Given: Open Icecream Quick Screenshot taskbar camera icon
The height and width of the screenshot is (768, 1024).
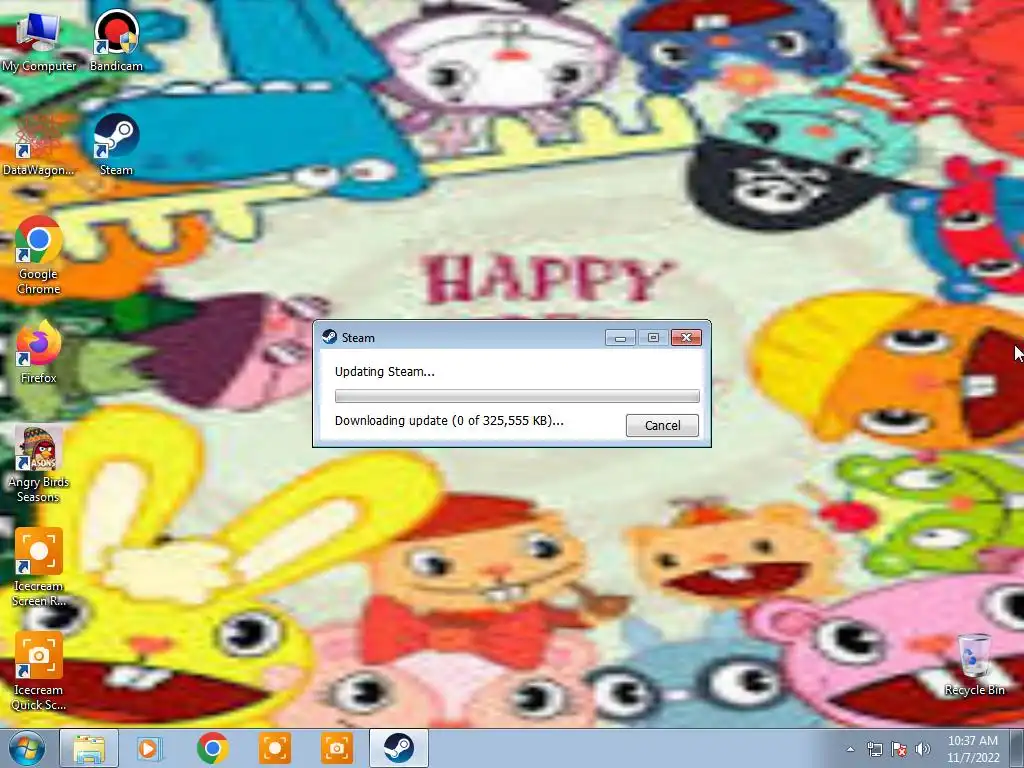Looking at the screenshot, I should point(337,748).
